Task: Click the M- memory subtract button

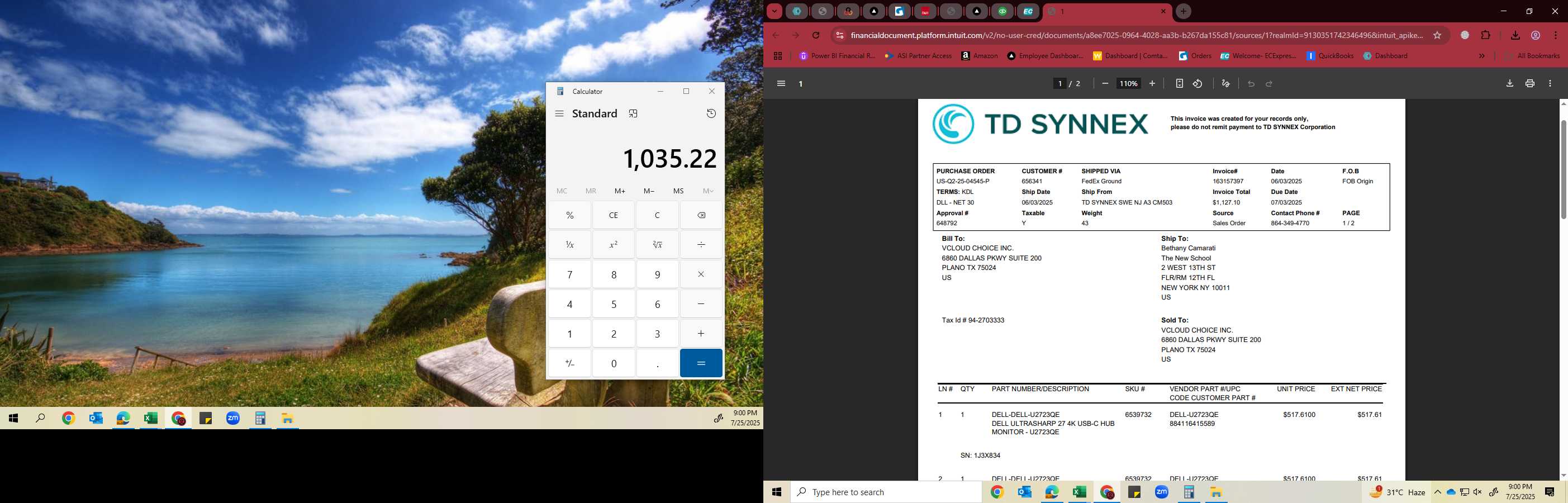Action: click(x=649, y=191)
